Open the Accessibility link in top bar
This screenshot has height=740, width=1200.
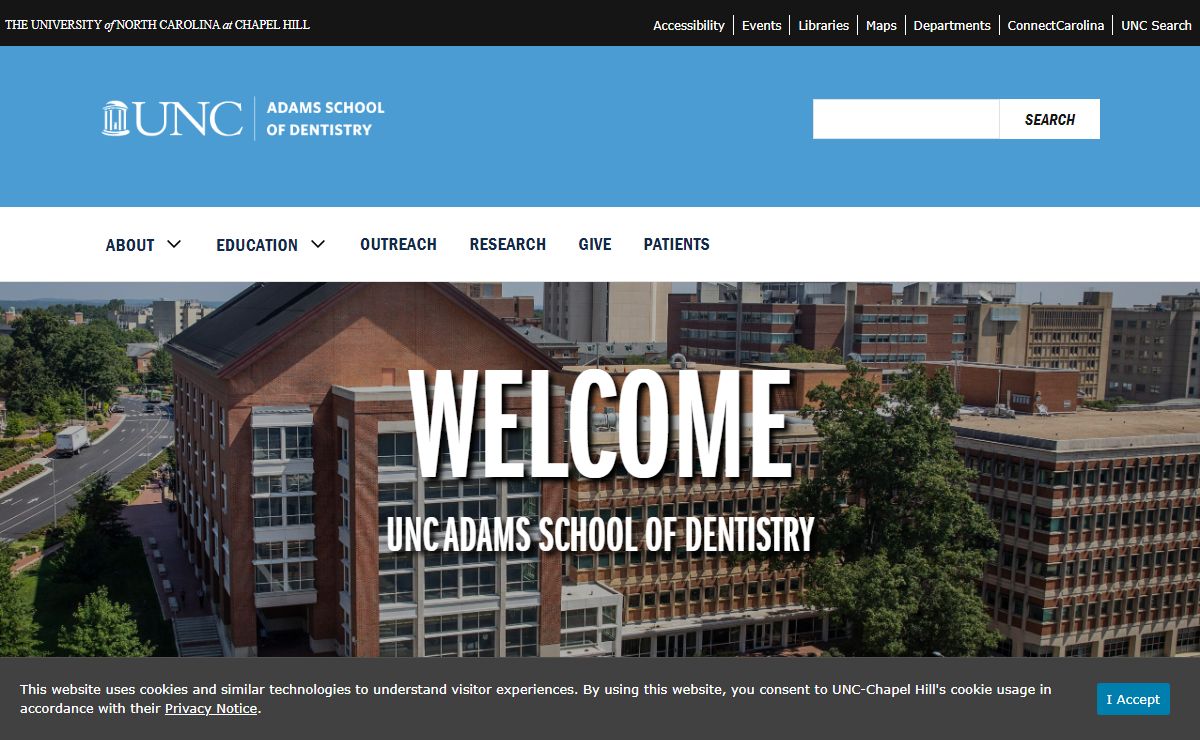(x=688, y=25)
